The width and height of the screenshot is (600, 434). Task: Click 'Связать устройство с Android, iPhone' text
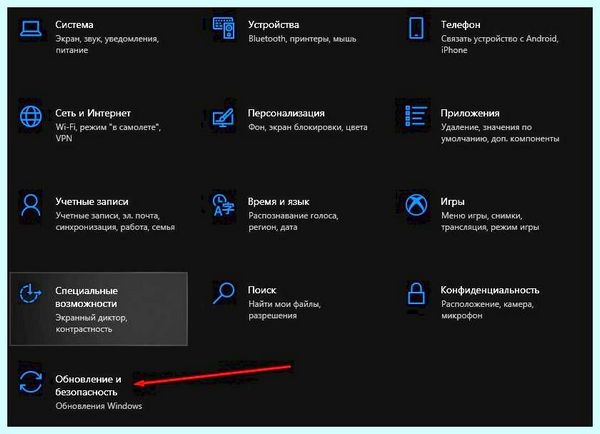point(500,44)
